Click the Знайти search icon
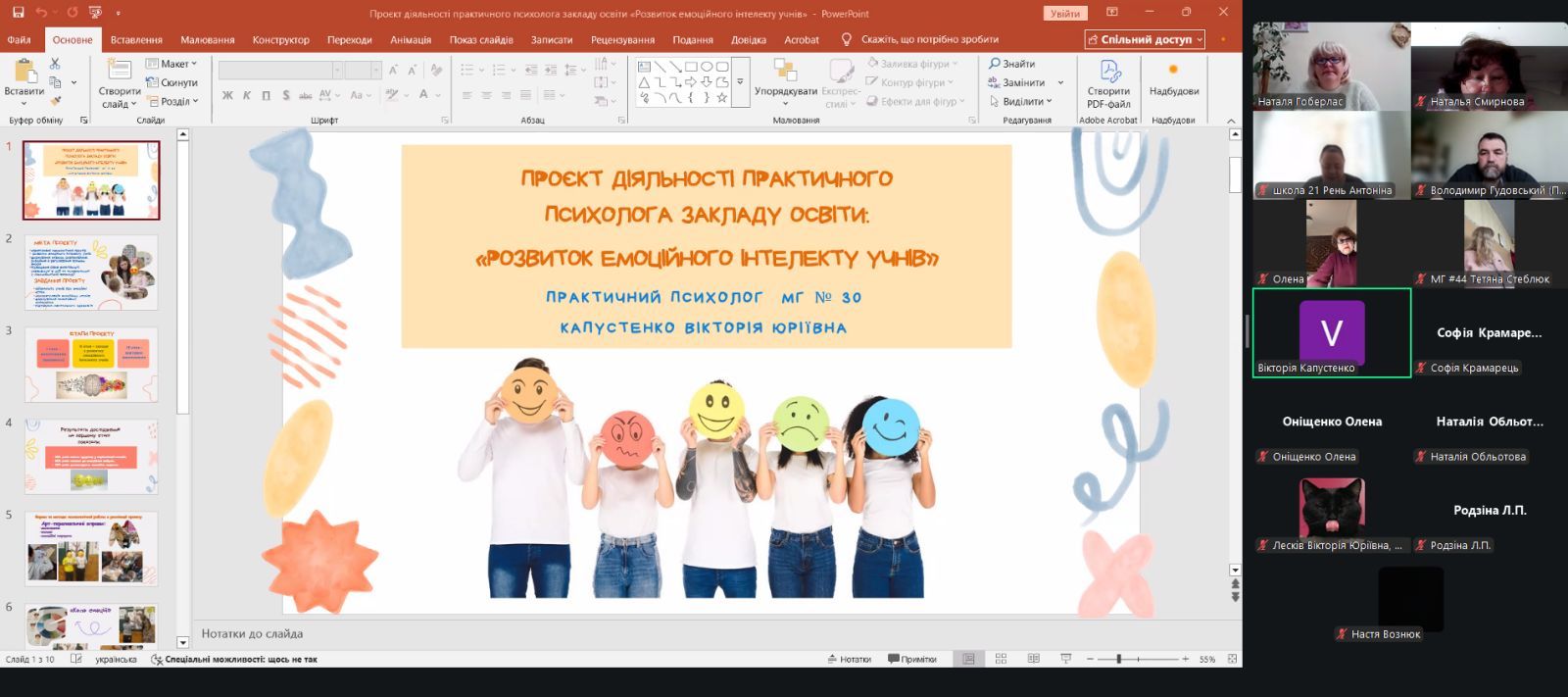 tap(1011, 64)
